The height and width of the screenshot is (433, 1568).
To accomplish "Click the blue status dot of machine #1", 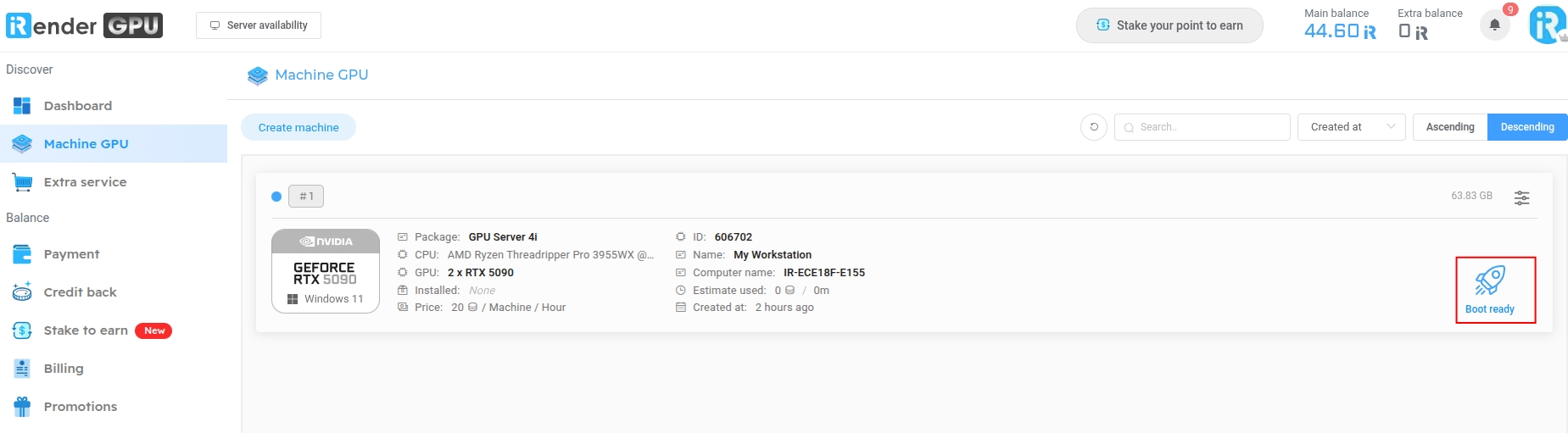I will coord(276,197).
